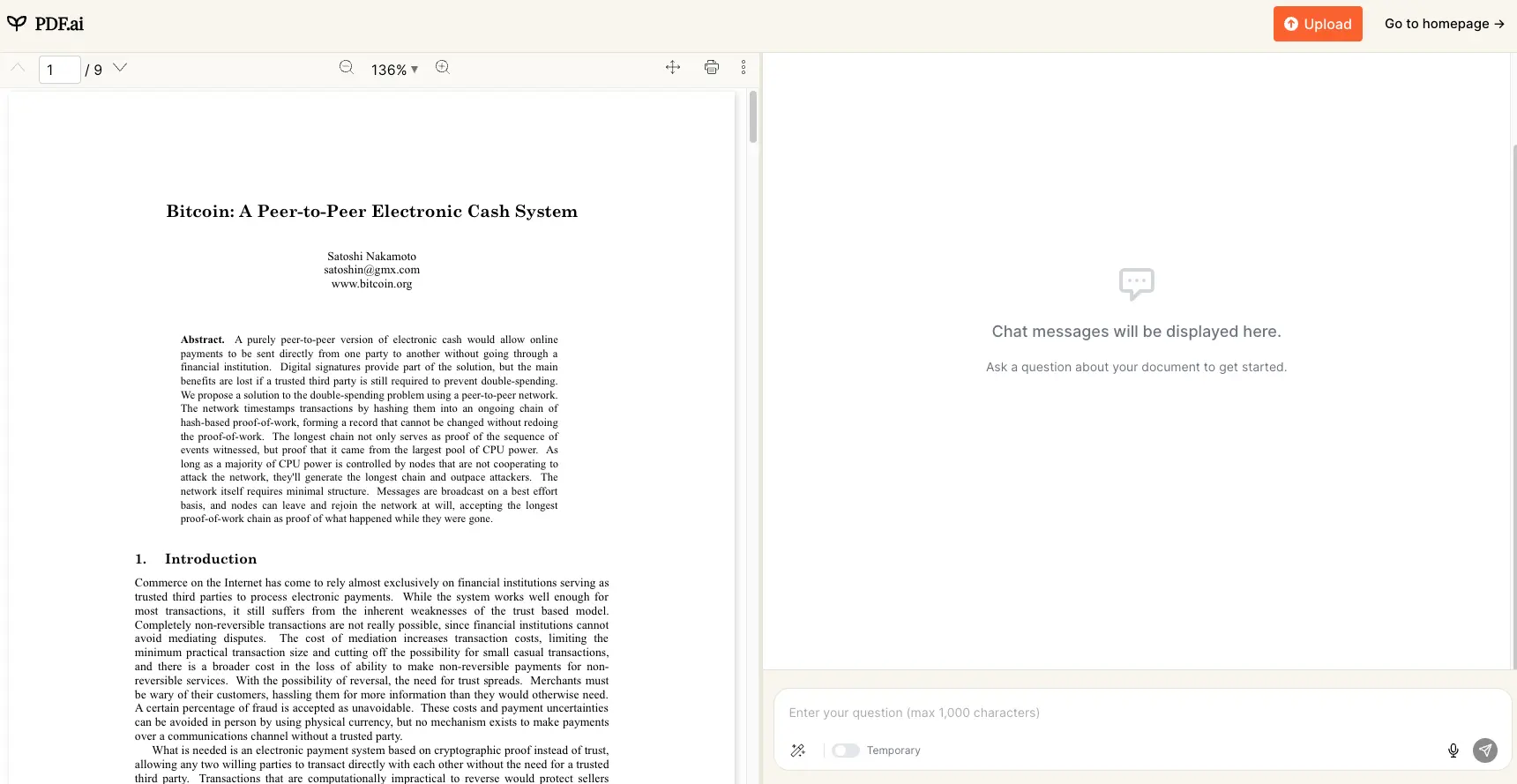The image size is (1517, 784).
Task: Send the question with paper plane button
Action: [1485, 750]
